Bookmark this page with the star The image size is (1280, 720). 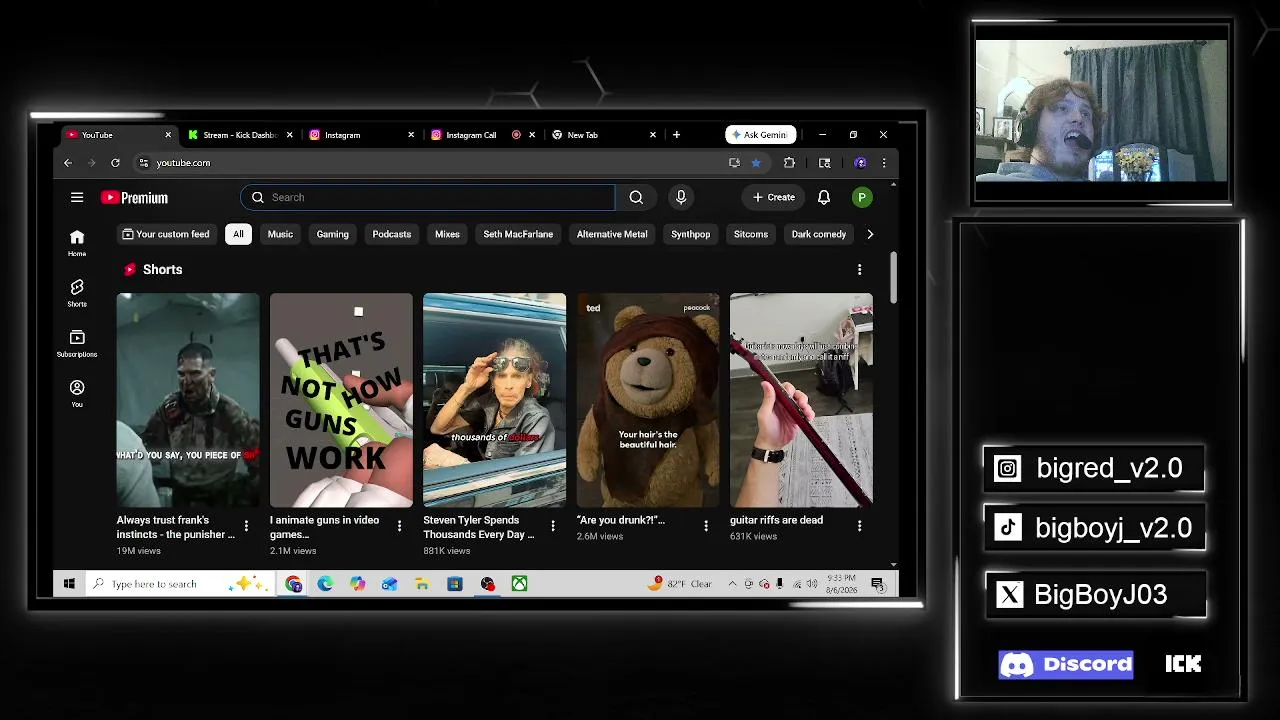tap(756, 163)
